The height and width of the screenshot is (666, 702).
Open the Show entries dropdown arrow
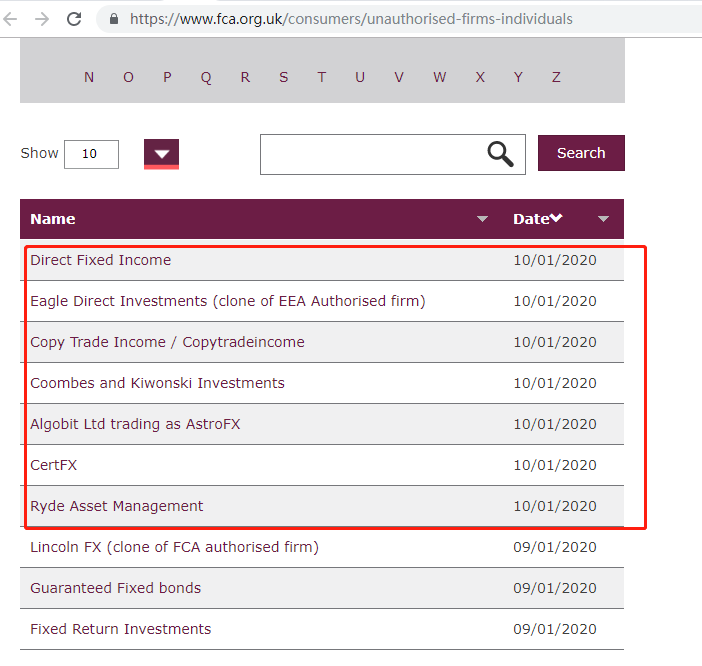click(161, 154)
